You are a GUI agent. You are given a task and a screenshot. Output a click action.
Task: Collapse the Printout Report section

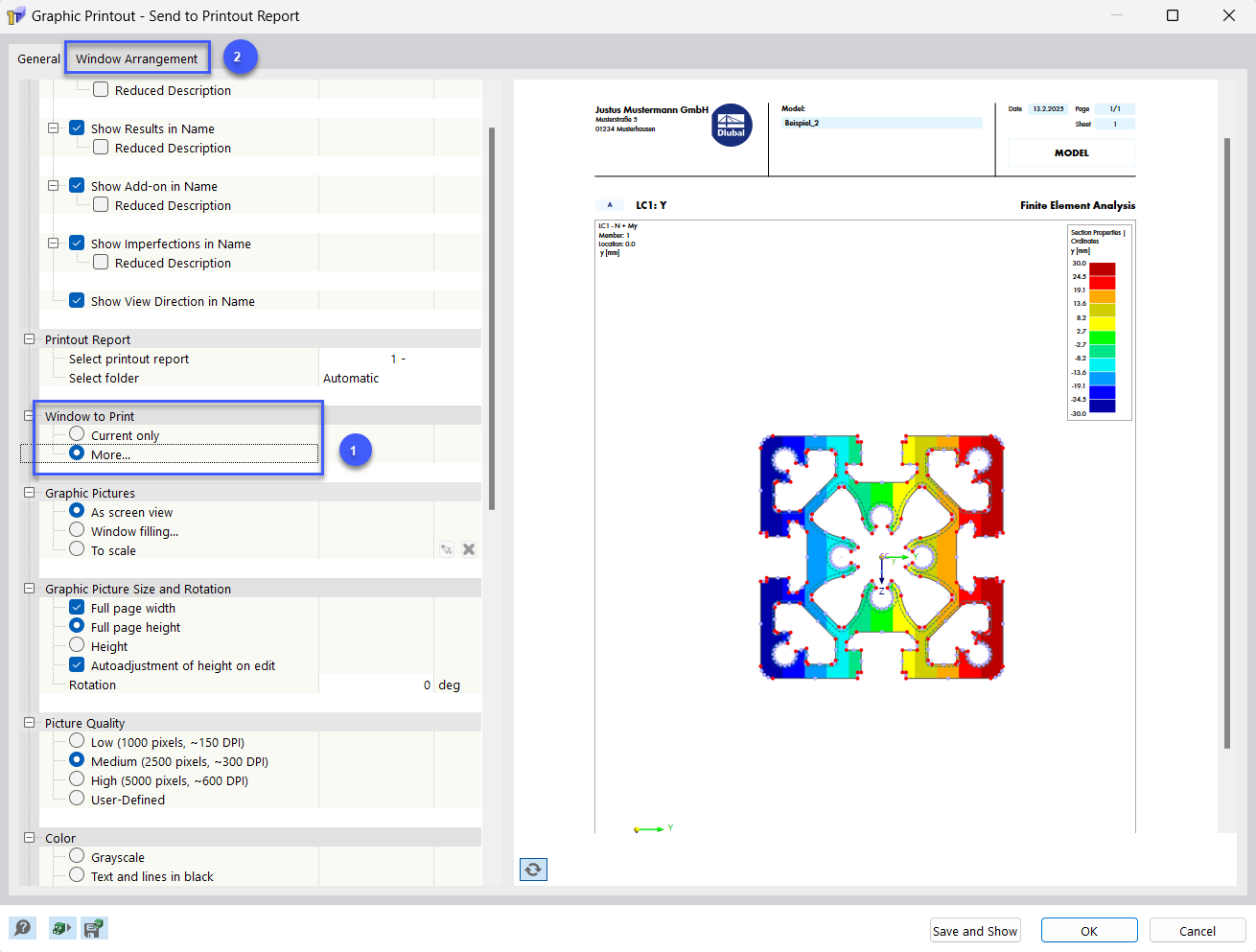click(28, 337)
